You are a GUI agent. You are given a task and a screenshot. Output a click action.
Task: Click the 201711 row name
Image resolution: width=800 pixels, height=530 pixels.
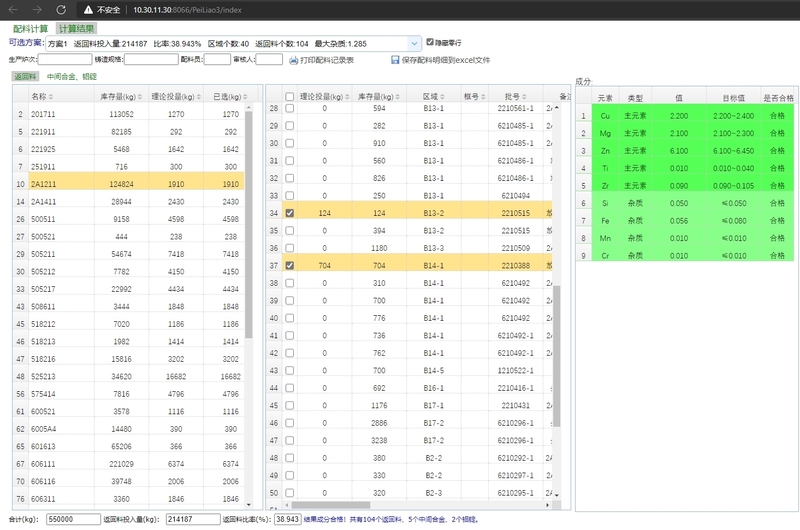(43, 114)
